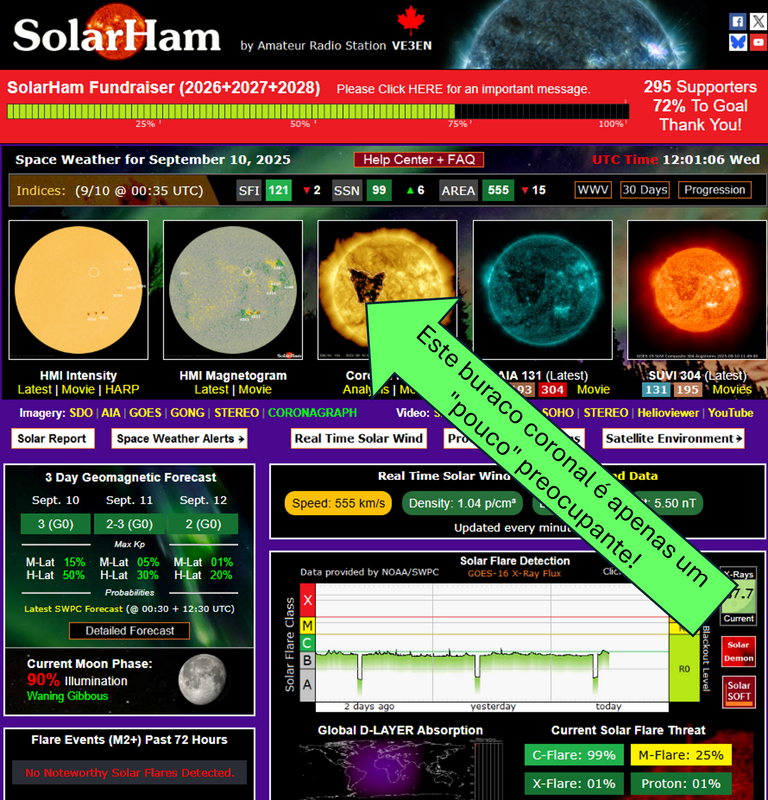This screenshot has height=800, width=768.
Task: Open the YouTube social icon
Action: pos(758,42)
